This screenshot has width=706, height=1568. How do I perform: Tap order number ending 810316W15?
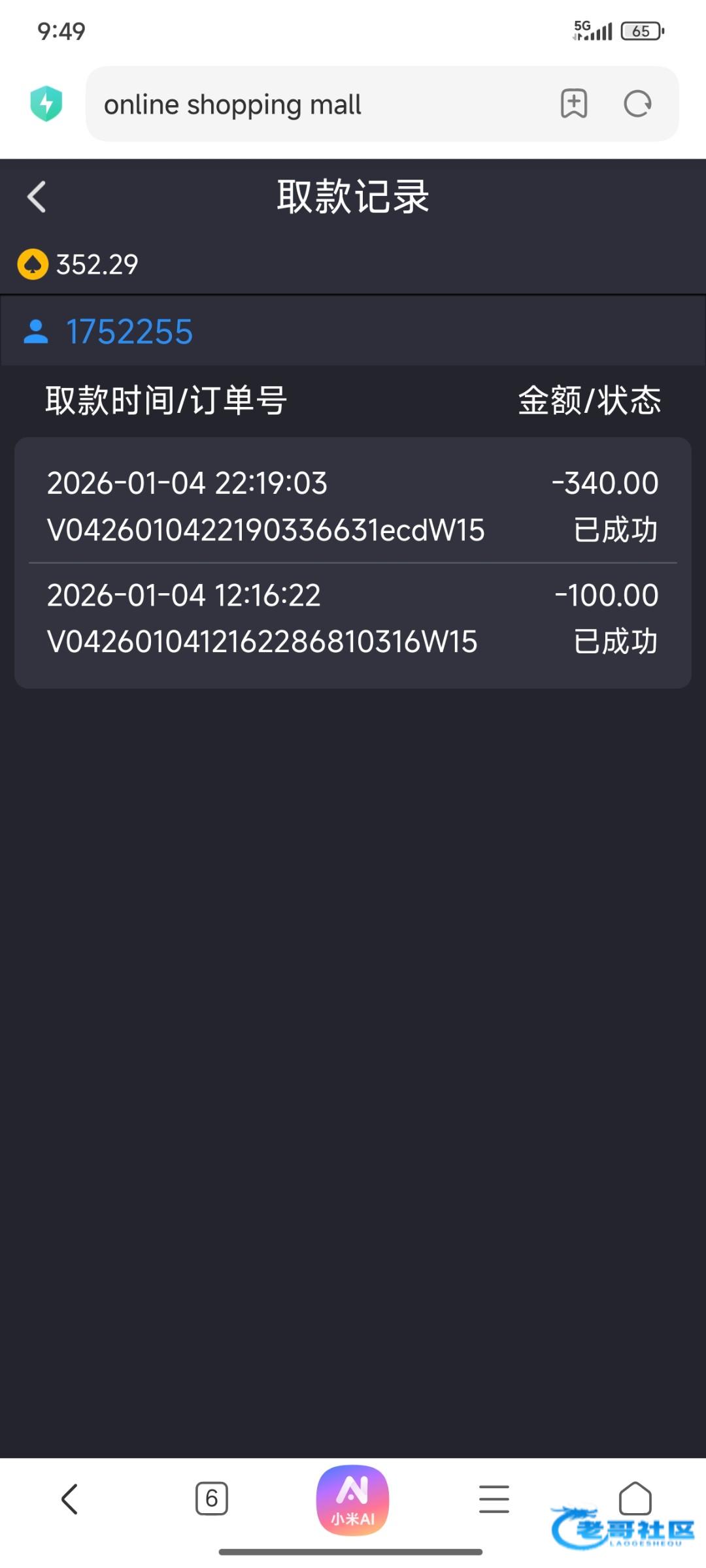pyautogui.click(x=261, y=642)
